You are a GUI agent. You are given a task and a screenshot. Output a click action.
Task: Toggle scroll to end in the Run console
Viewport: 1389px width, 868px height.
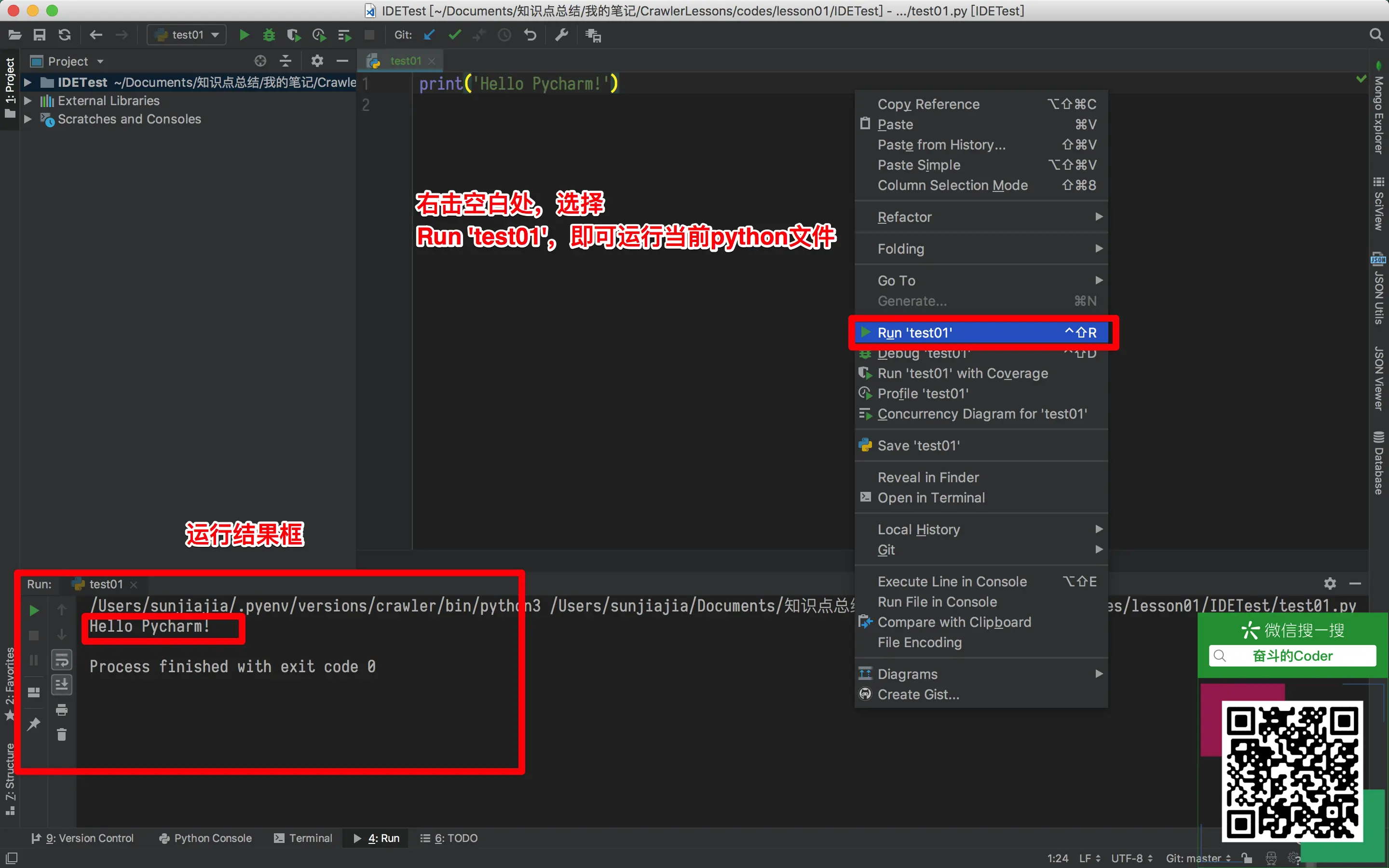(x=62, y=684)
